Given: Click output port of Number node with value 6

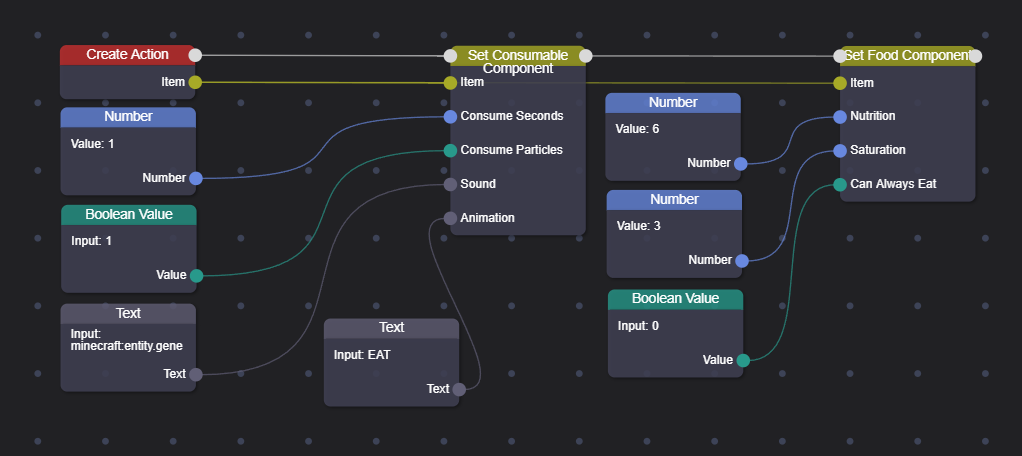Looking at the screenshot, I should [x=740, y=164].
